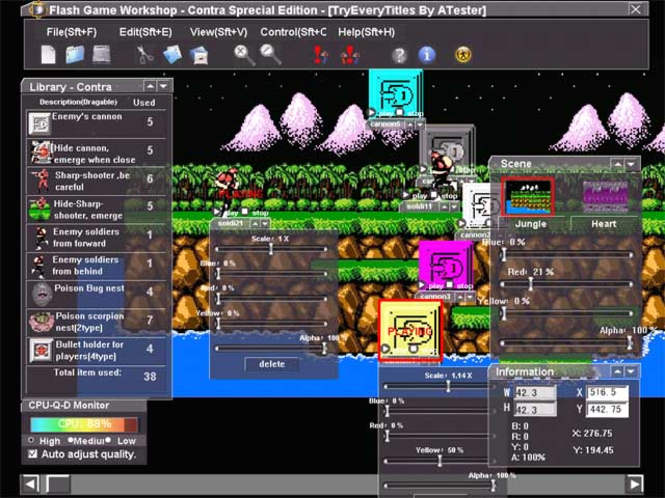Image resolution: width=665 pixels, height=498 pixels.
Task: Click the blue info icon
Action: (x=427, y=55)
